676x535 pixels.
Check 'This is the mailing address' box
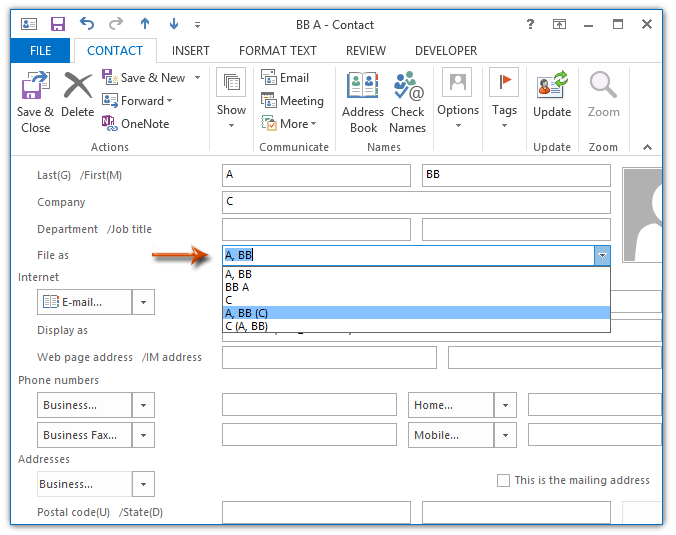pyautogui.click(x=503, y=481)
